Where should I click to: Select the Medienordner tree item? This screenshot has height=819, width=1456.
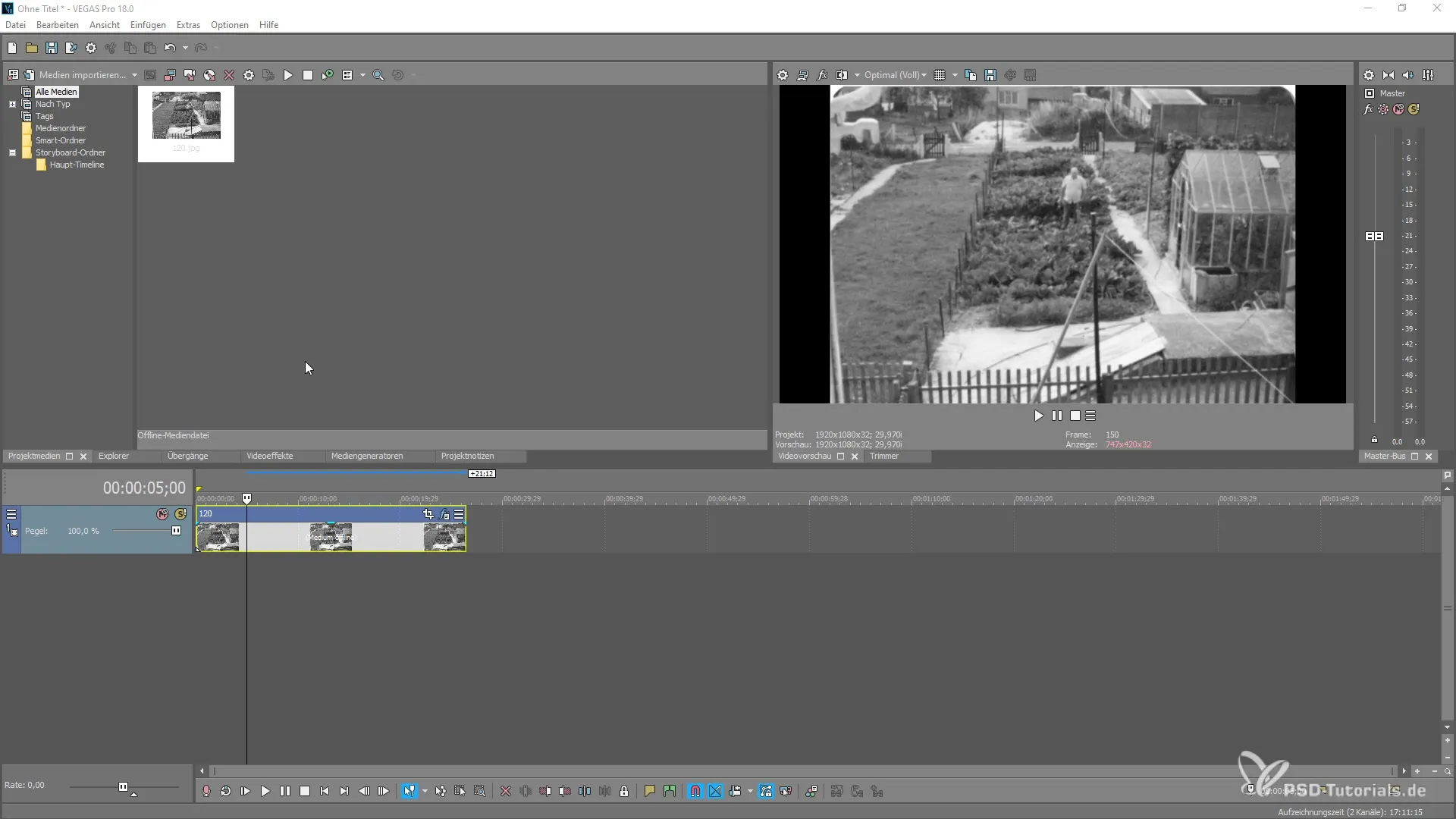pyautogui.click(x=61, y=128)
